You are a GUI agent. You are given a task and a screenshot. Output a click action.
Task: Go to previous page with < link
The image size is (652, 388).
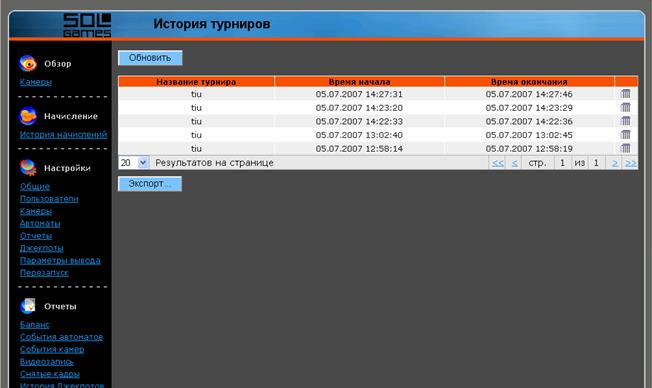515,163
